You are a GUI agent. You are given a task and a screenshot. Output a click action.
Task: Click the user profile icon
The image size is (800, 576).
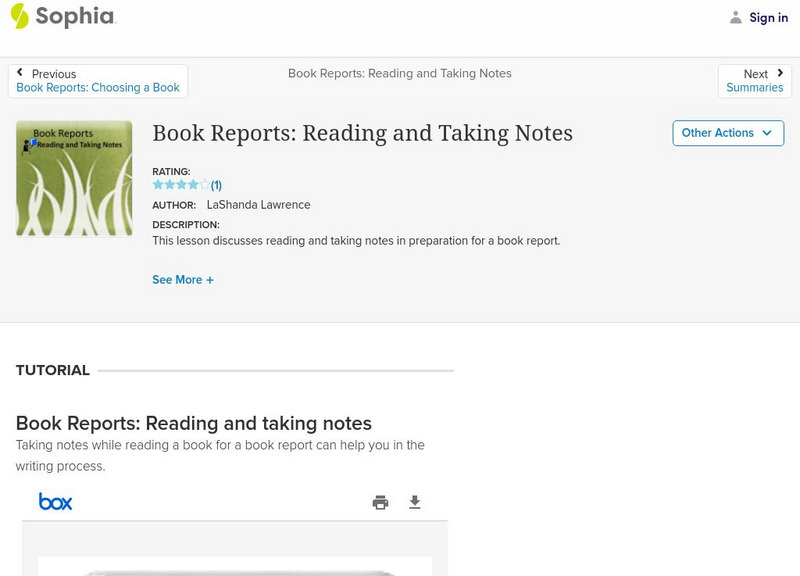(x=736, y=17)
